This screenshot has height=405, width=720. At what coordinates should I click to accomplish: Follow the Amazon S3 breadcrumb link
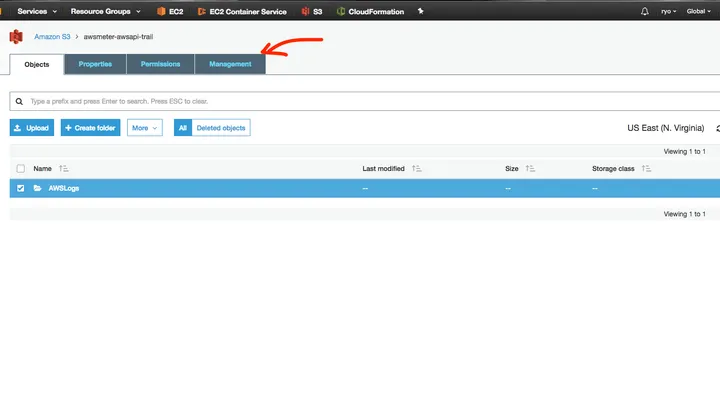tap(52, 37)
